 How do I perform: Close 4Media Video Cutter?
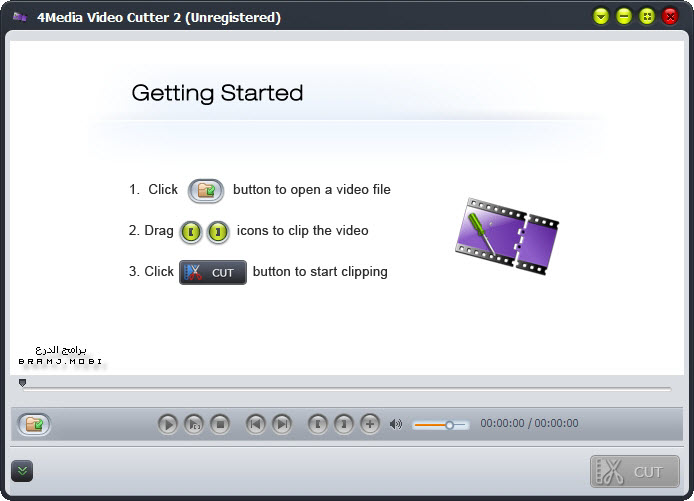tap(670, 17)
